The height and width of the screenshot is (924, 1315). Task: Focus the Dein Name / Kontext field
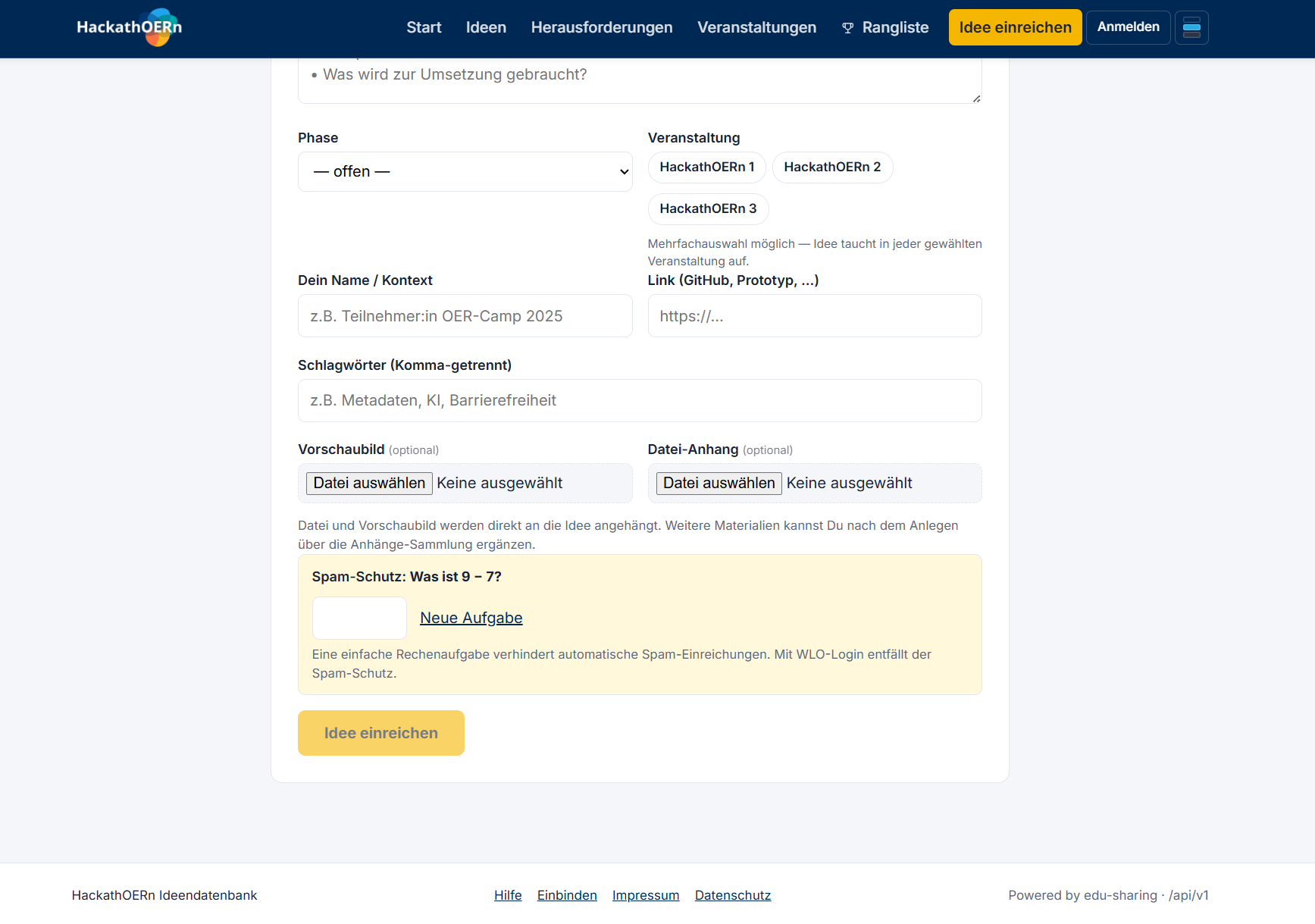(x=465, y=316)
